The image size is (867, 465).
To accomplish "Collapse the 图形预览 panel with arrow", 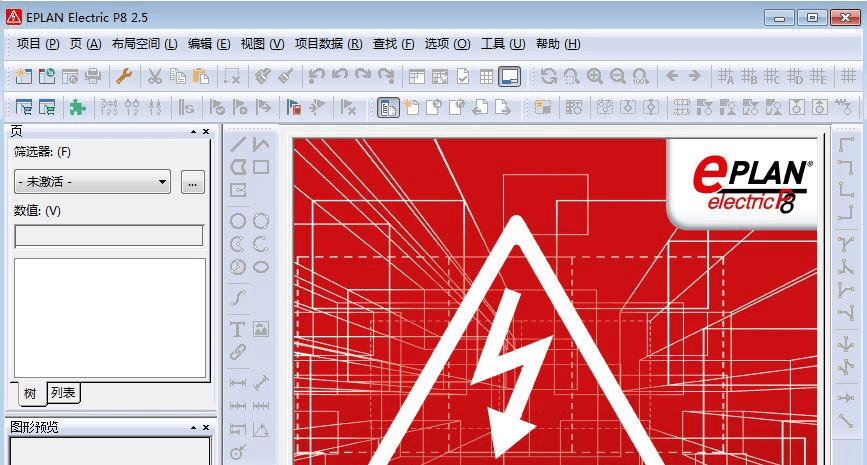I will pos(194,427).
